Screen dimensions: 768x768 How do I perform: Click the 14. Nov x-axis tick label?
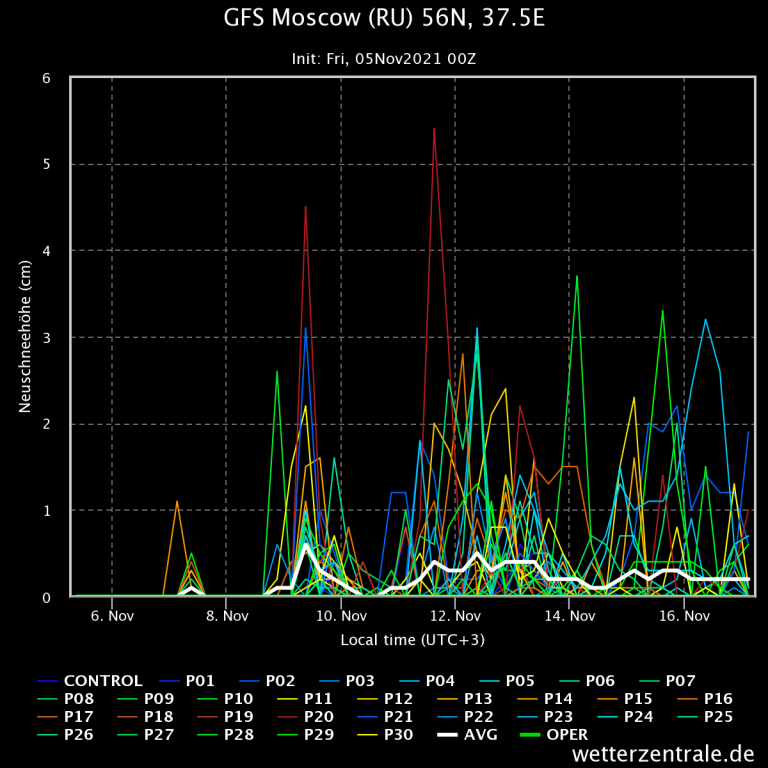pos(570,616)
